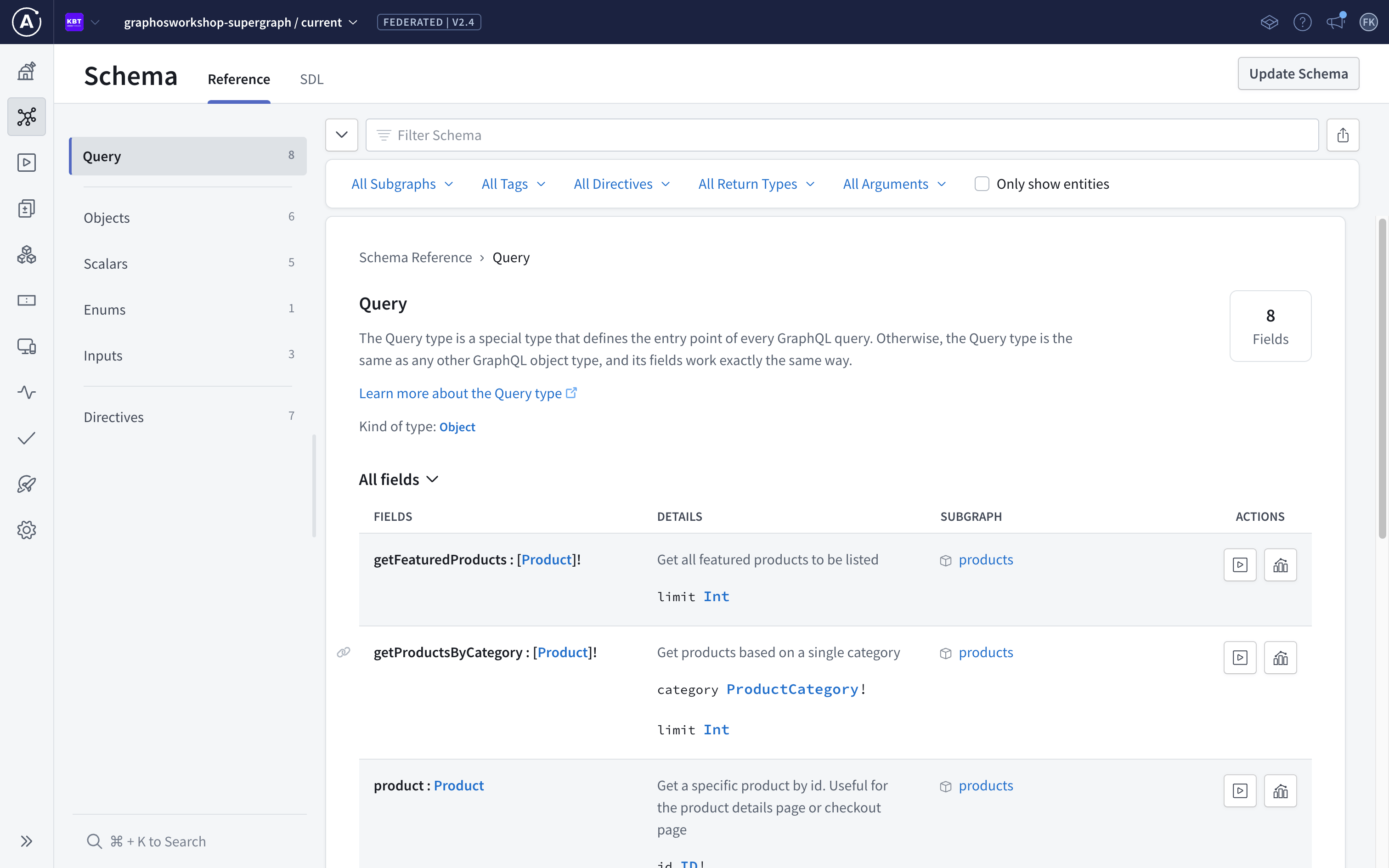Open the Explorer panel from the sidebar

(26, 163)
